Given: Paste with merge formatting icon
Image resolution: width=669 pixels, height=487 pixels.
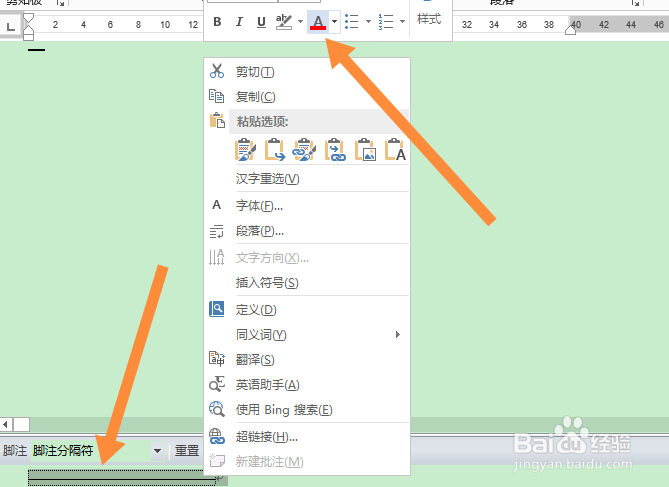Looking at the screenshot, I should coord(274,150).
